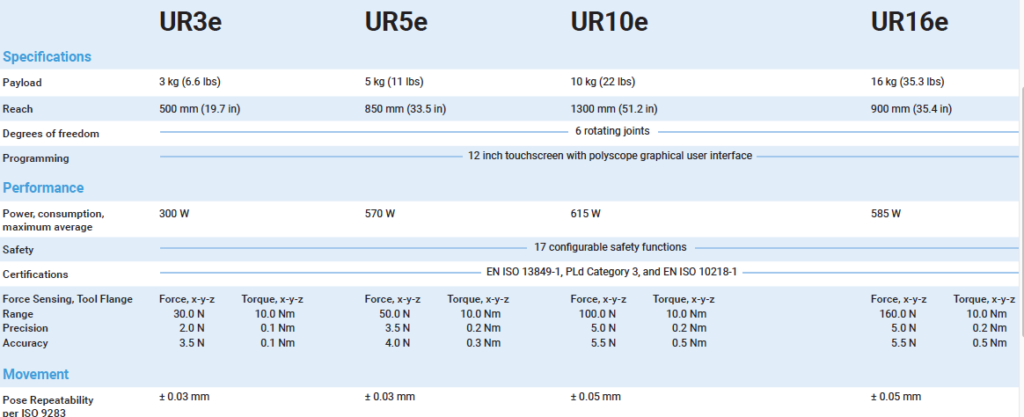The height and width of the screenshot is (417, 1024).
Task: Select the Performance section heading
Action: click(43, 188)
